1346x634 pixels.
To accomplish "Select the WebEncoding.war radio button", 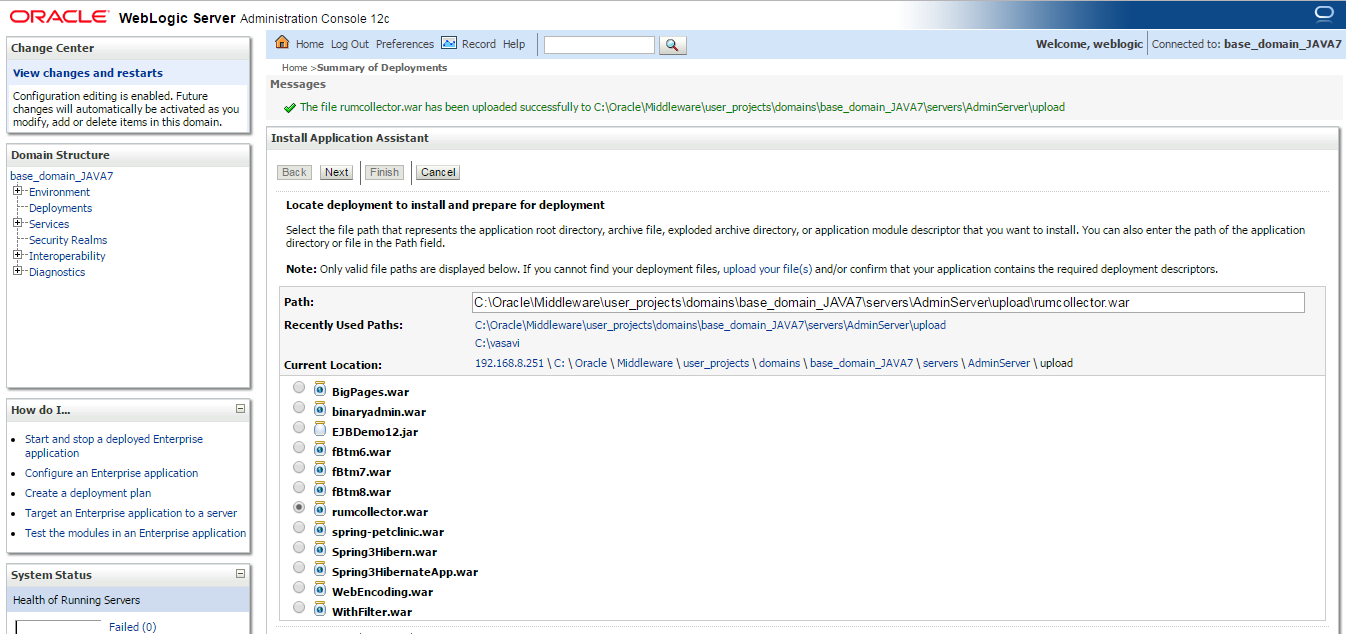I will (x=299, y=588).
